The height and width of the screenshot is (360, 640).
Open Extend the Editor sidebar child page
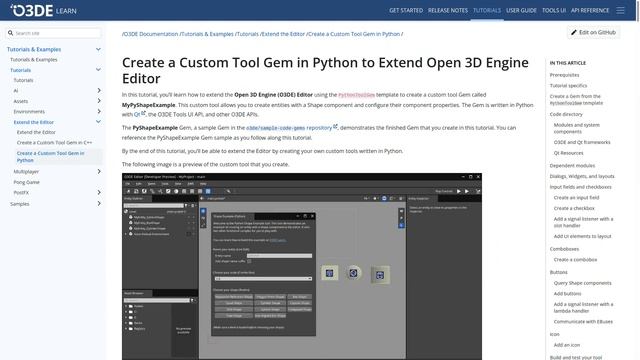(x=36, y=132)
